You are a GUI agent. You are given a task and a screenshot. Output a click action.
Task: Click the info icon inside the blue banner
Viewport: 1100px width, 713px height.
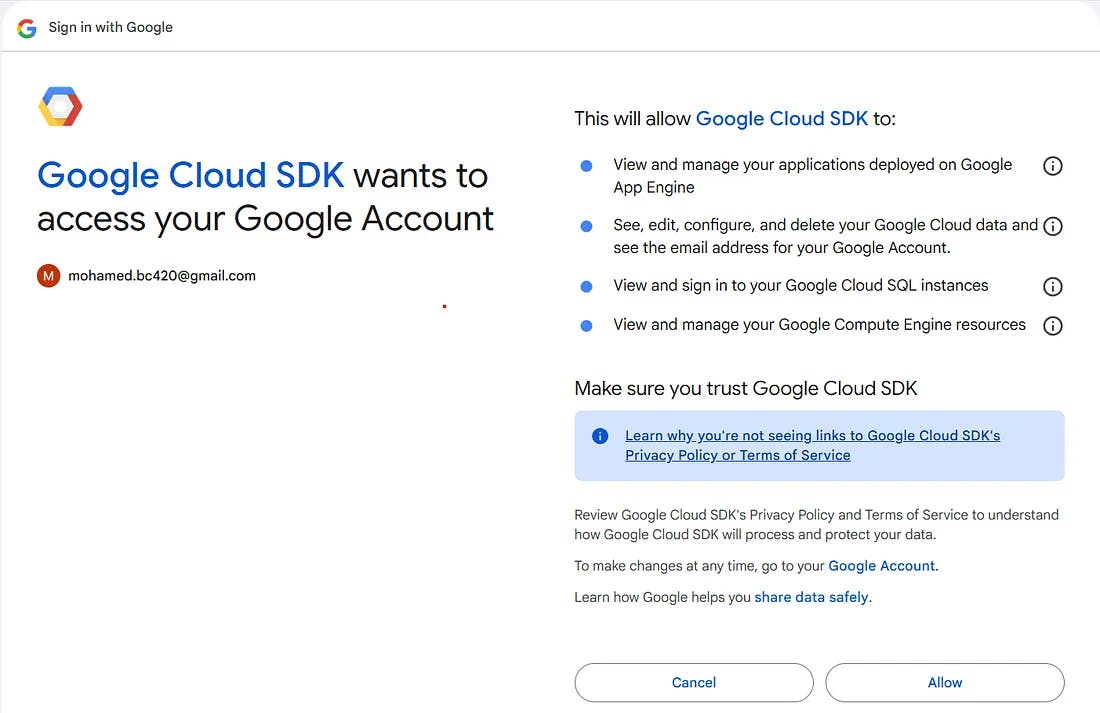coord(599,435)
